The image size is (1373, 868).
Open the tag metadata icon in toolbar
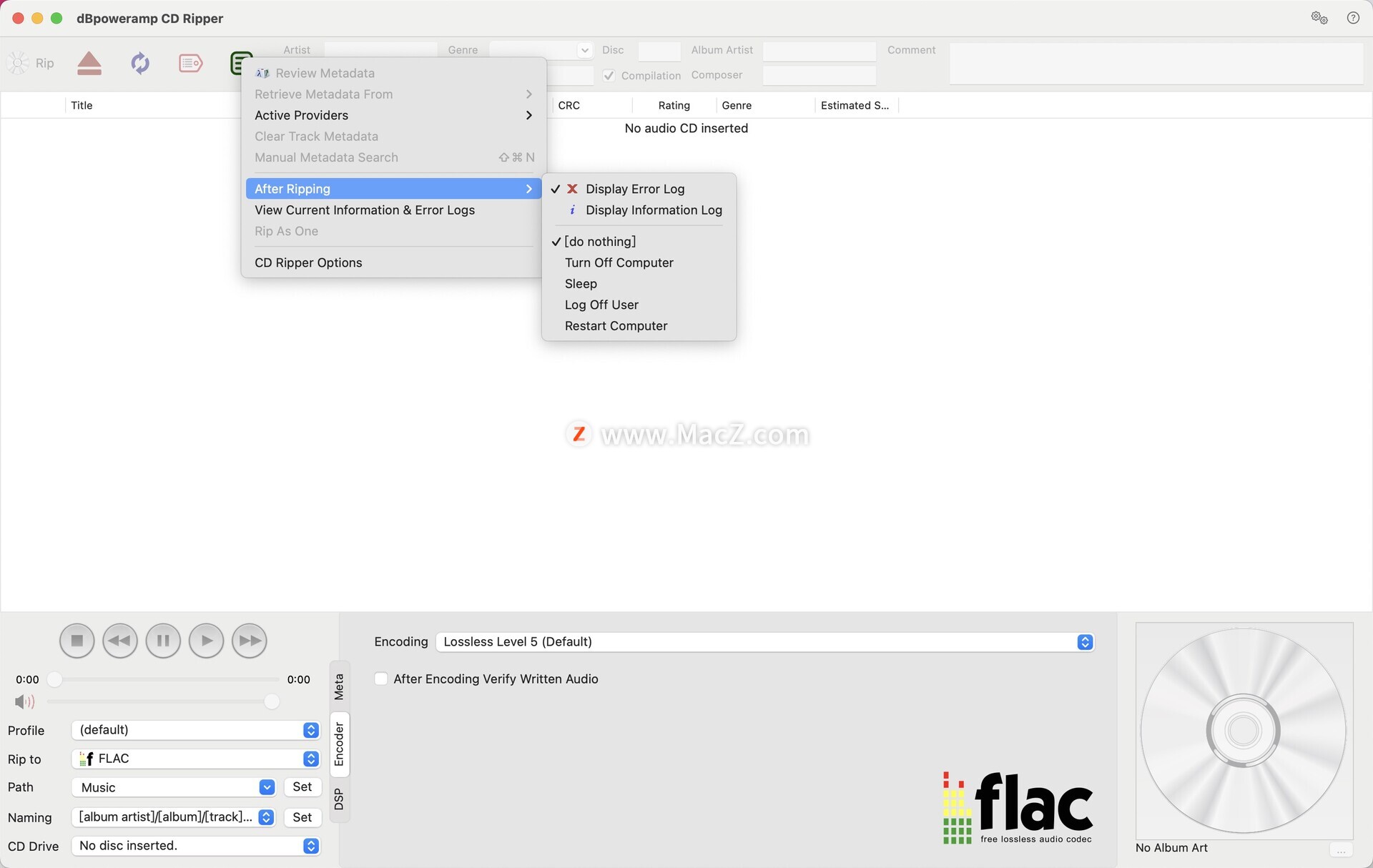(190, 63)
